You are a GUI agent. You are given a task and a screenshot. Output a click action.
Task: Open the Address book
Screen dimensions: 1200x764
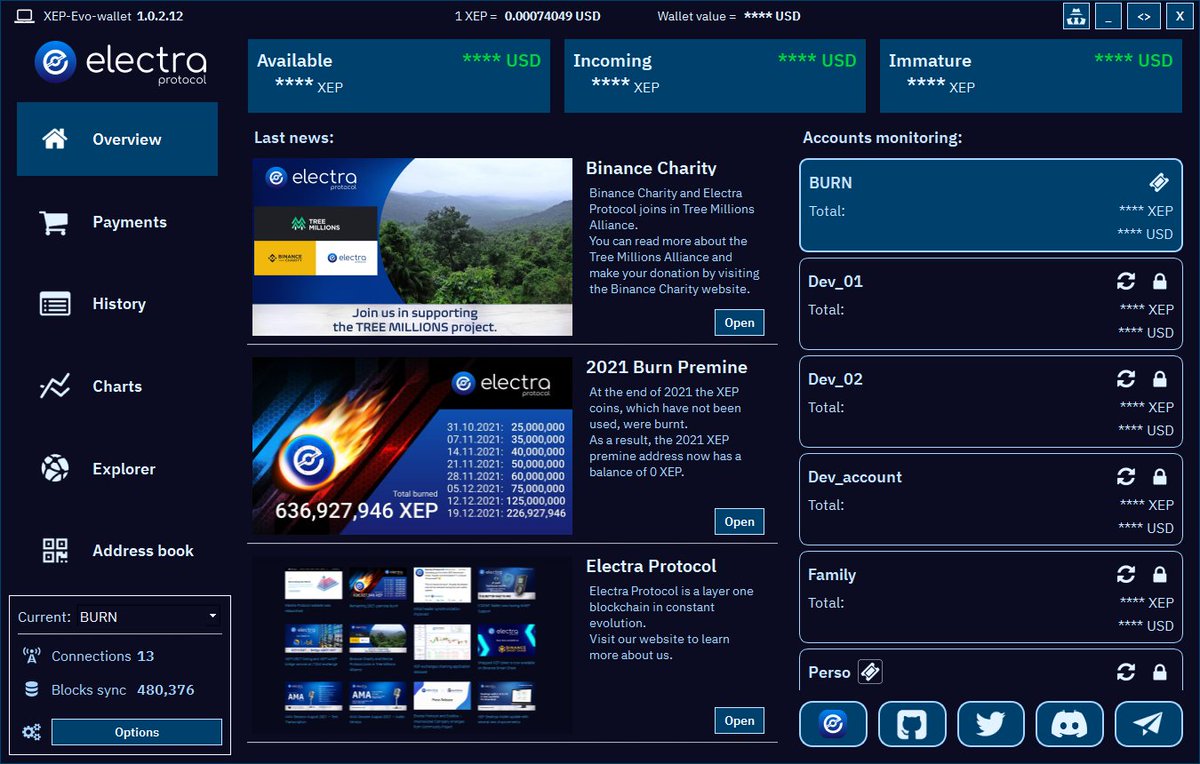pyautogui.click(x=117, y=550)
